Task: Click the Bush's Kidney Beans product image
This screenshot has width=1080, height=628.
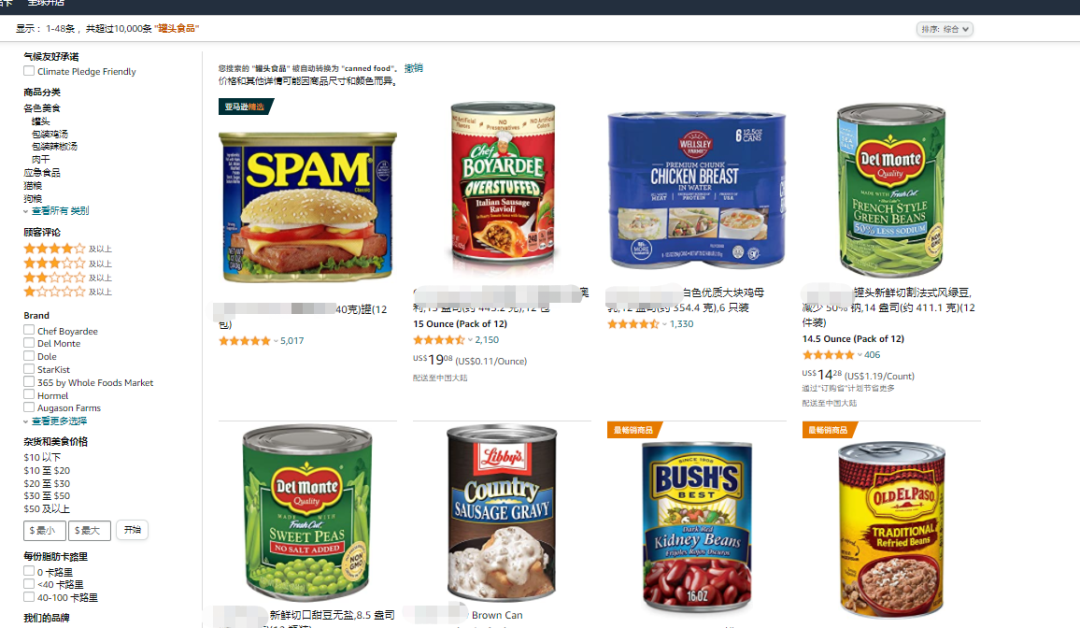Action: tap(696, 527)
